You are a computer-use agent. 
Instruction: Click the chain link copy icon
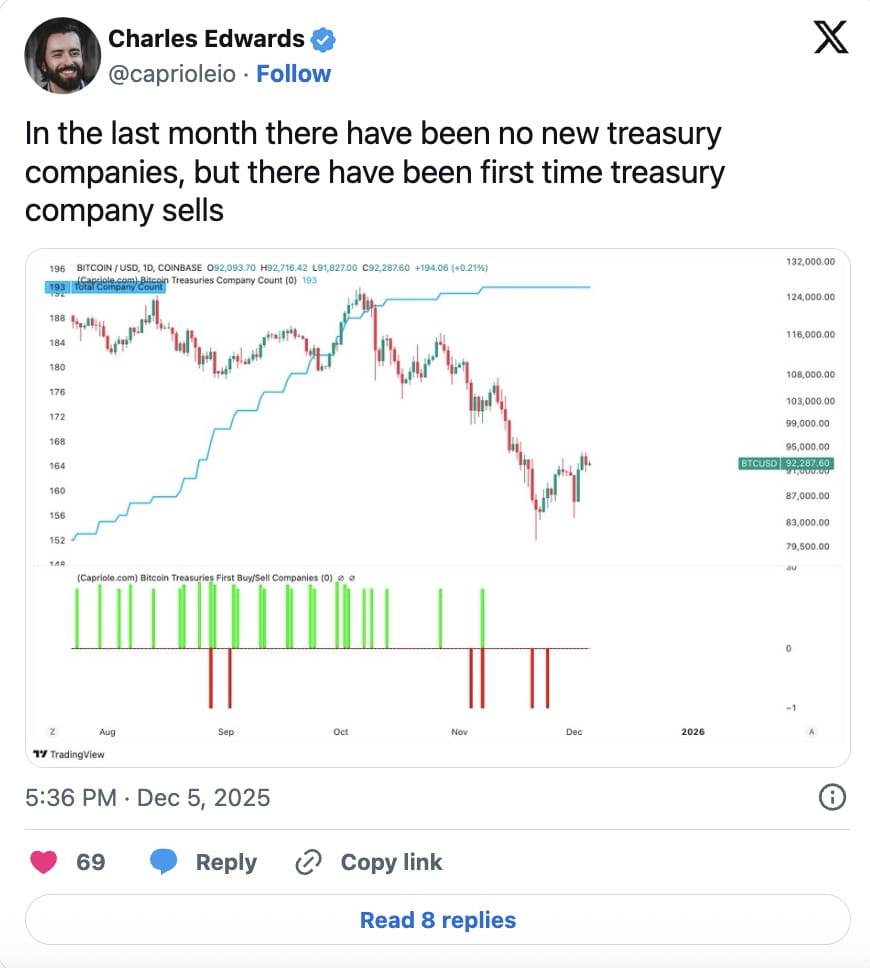(x=309, y=862)
